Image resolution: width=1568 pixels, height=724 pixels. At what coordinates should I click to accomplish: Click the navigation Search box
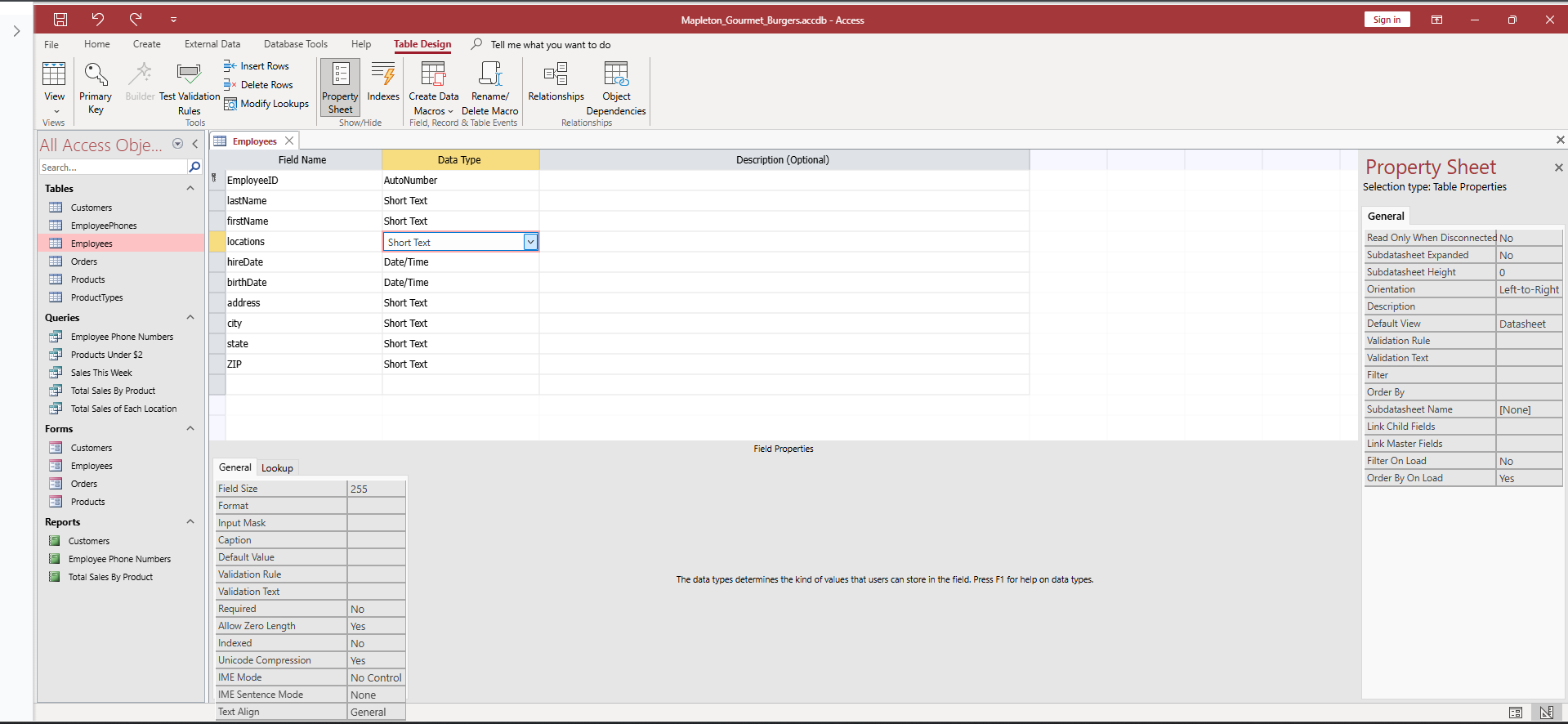(113, 167)
